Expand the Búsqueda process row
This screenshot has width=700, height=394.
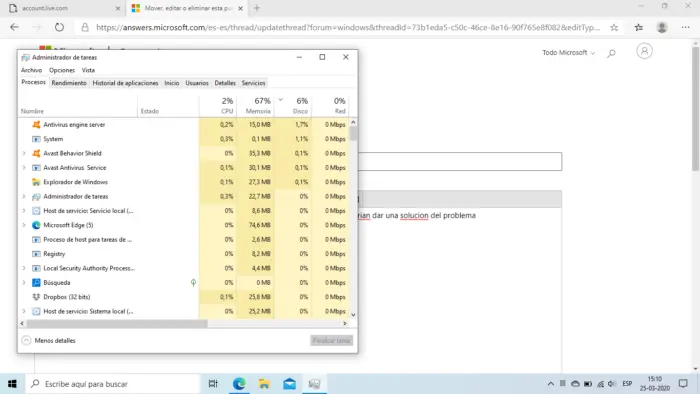24,283
